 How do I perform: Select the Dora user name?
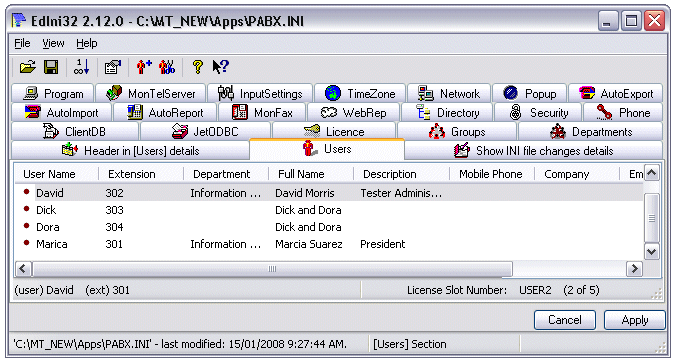[x=47, y=227]
